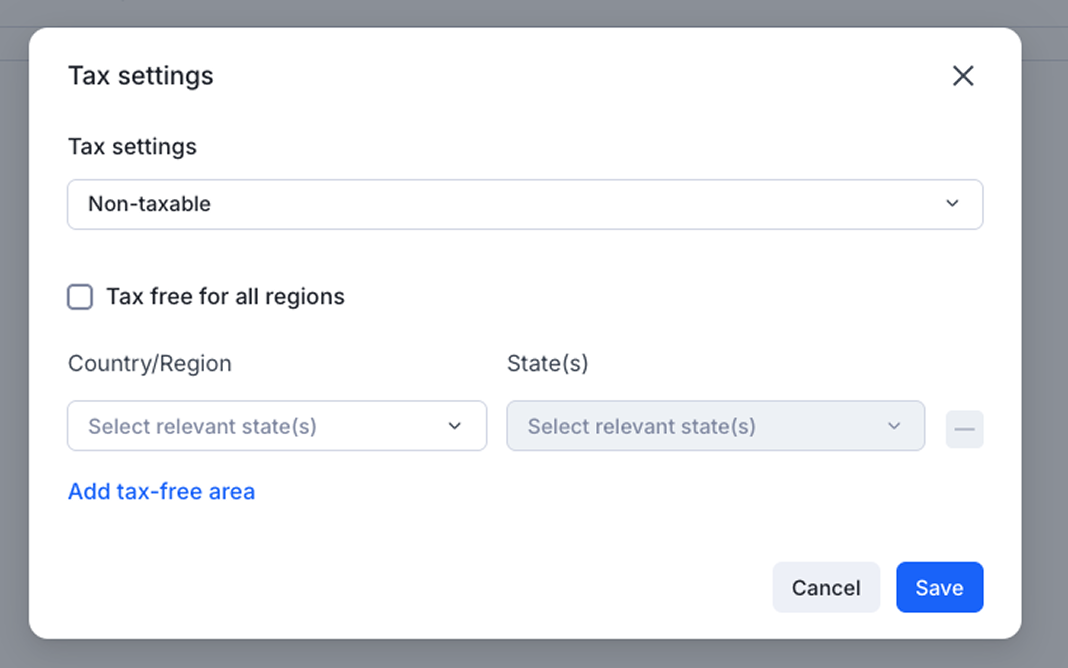Click the "State(s)" field label
This screenshot has height=668, width=1068.
[x=547, y=363]
